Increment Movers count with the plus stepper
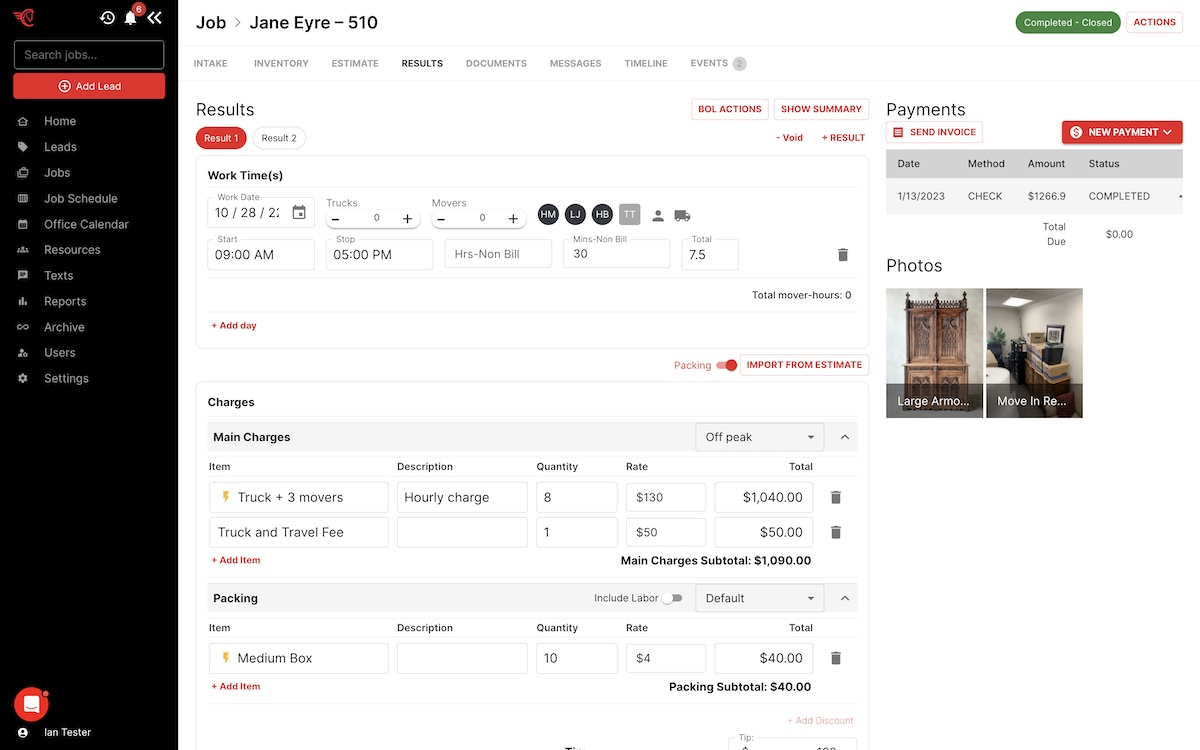Screen dimensions: 1200x750 (x=513, y=217)
